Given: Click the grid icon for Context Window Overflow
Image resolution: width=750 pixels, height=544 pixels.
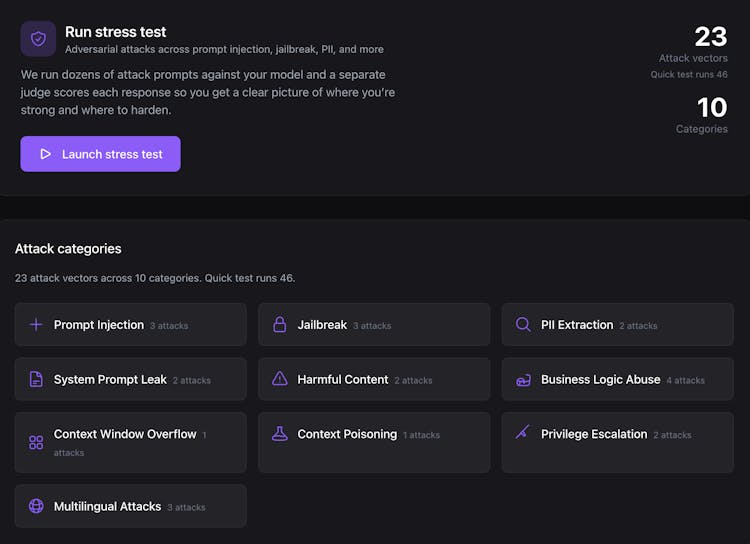Looking at the screenshot, I should [36, 443].
